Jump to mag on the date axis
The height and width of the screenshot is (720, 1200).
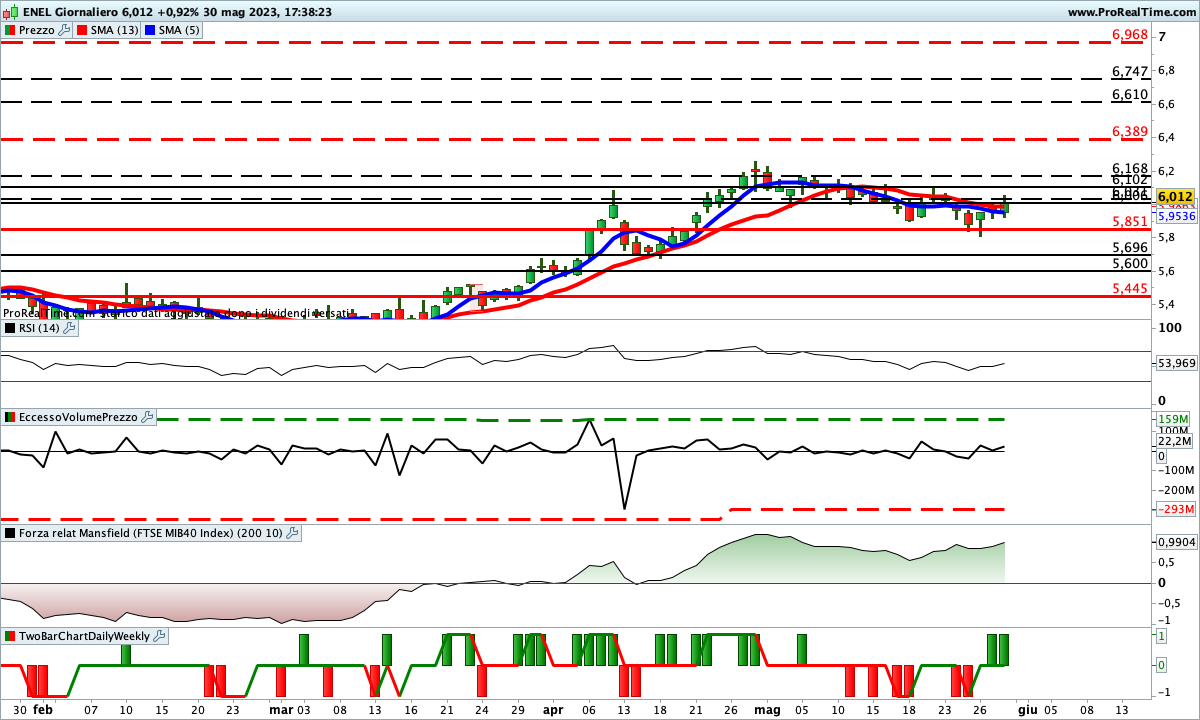coord(767,708)
